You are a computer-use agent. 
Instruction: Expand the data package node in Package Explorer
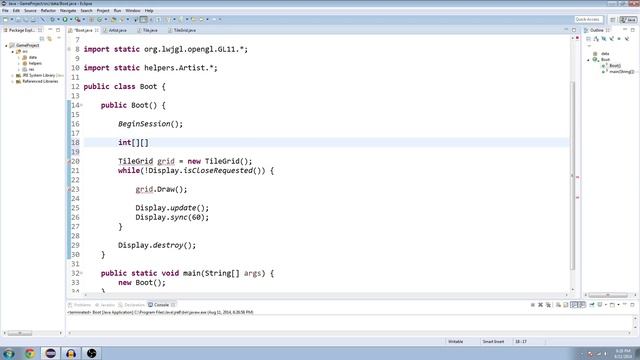pyautogui.click(x=19, y=58)
